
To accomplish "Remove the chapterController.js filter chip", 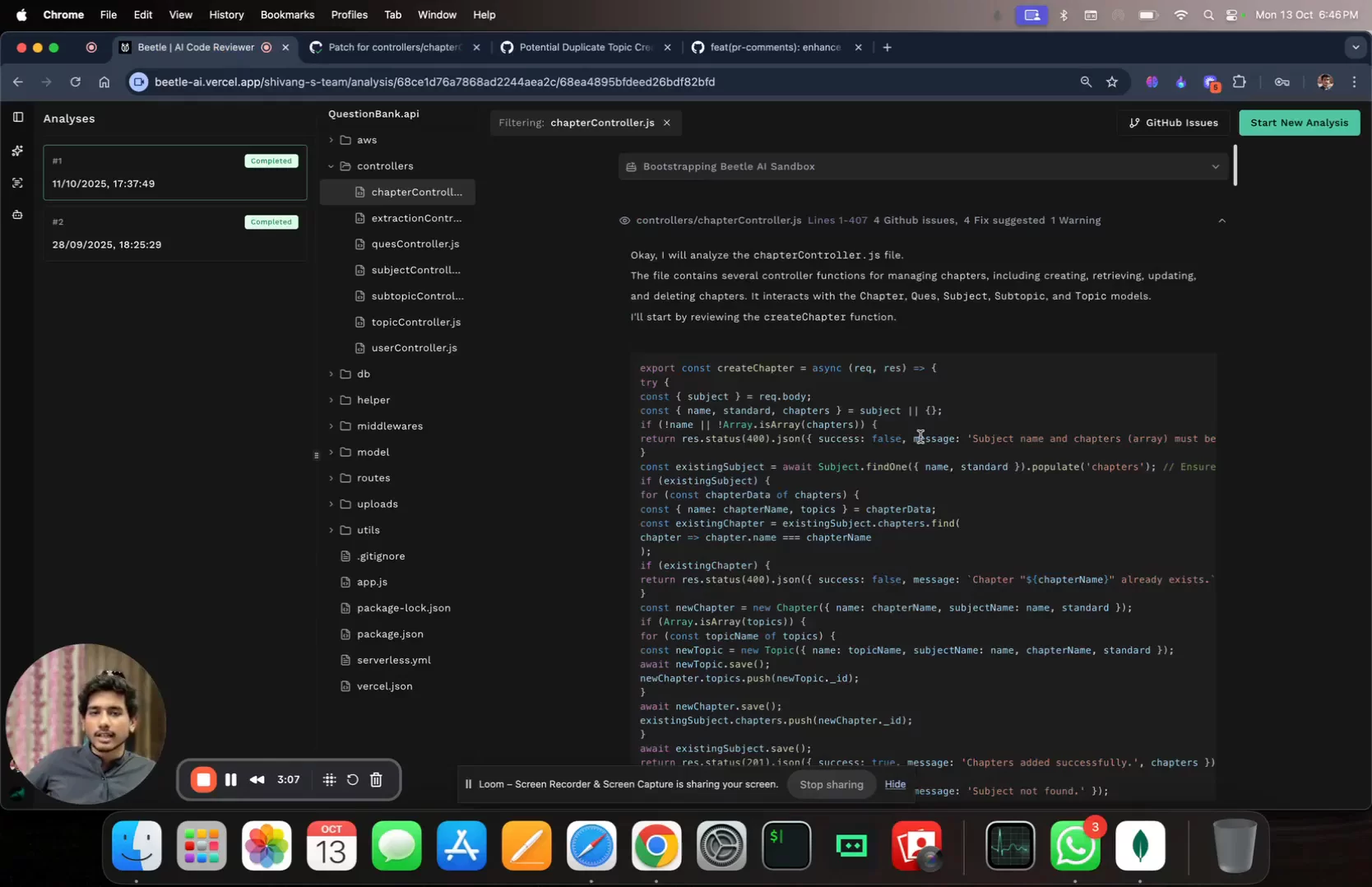I will click(668, 123).
